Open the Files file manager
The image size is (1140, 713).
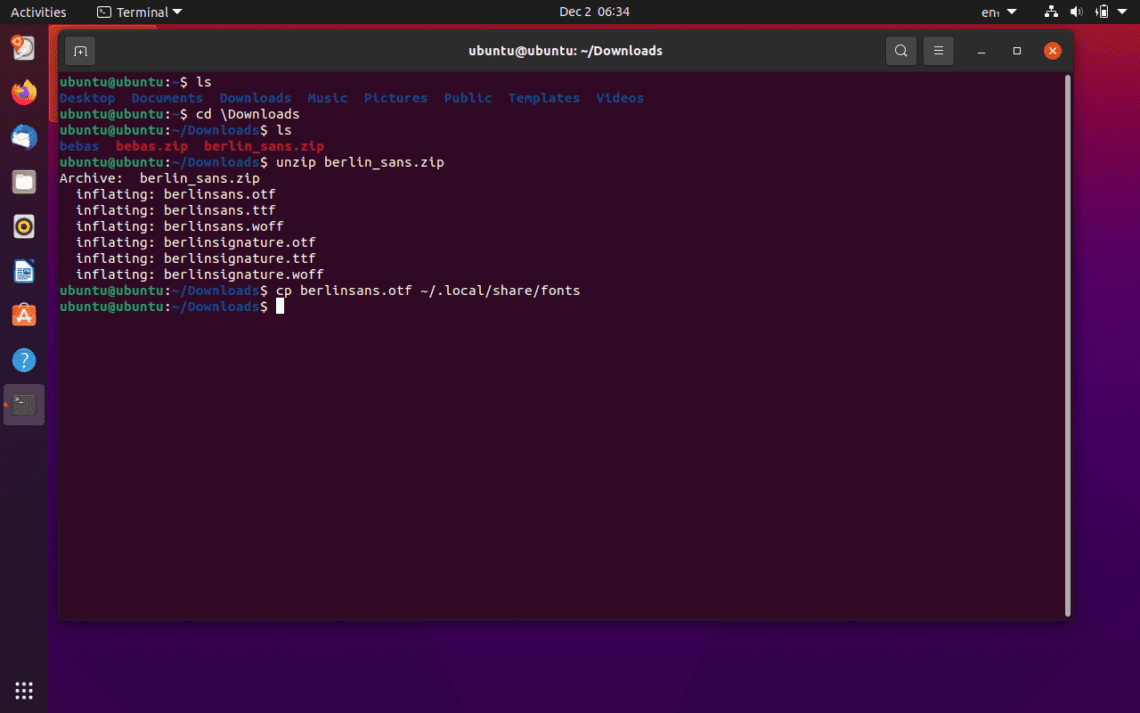(x=23, y=182)
